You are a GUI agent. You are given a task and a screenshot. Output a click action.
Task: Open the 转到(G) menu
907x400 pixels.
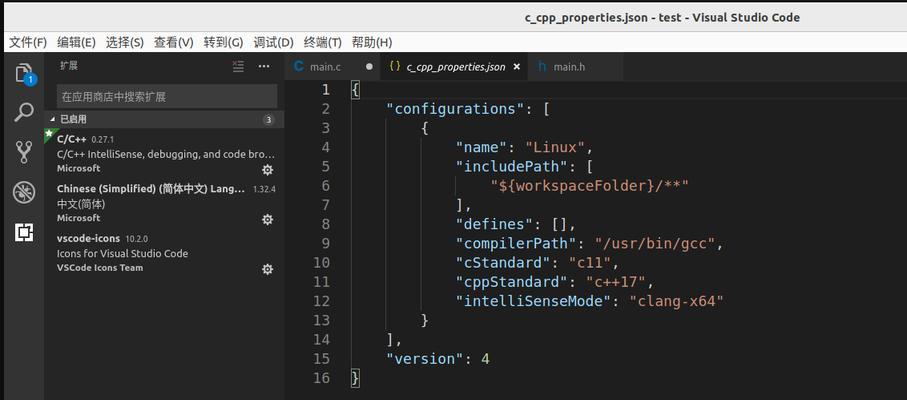coord(223,42)
